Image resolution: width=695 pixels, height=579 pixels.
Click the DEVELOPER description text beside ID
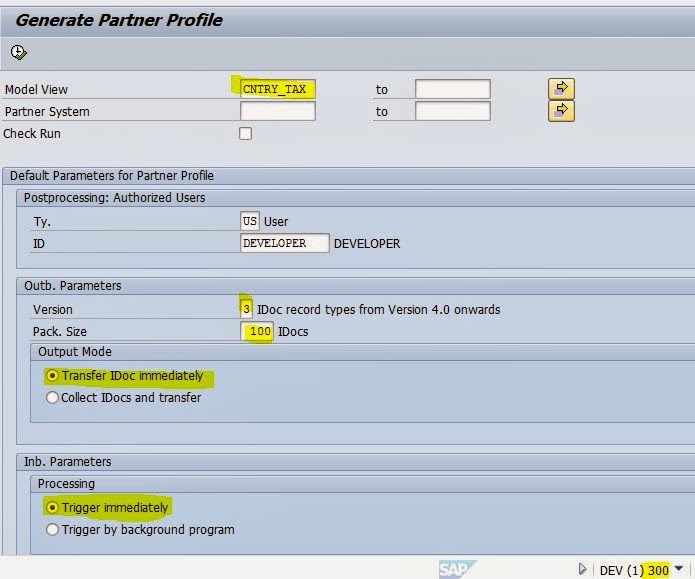point(367,243)
